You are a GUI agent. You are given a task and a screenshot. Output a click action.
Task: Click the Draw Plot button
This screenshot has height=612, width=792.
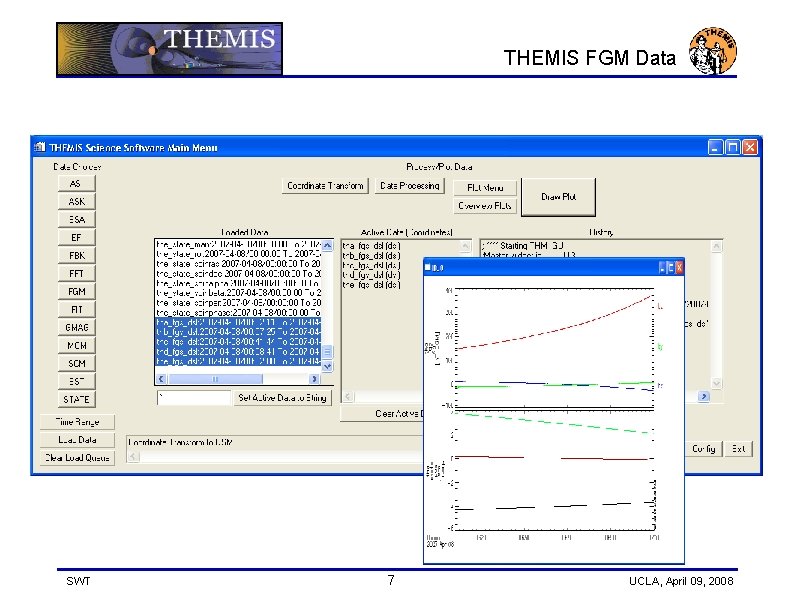pos(558,197)
